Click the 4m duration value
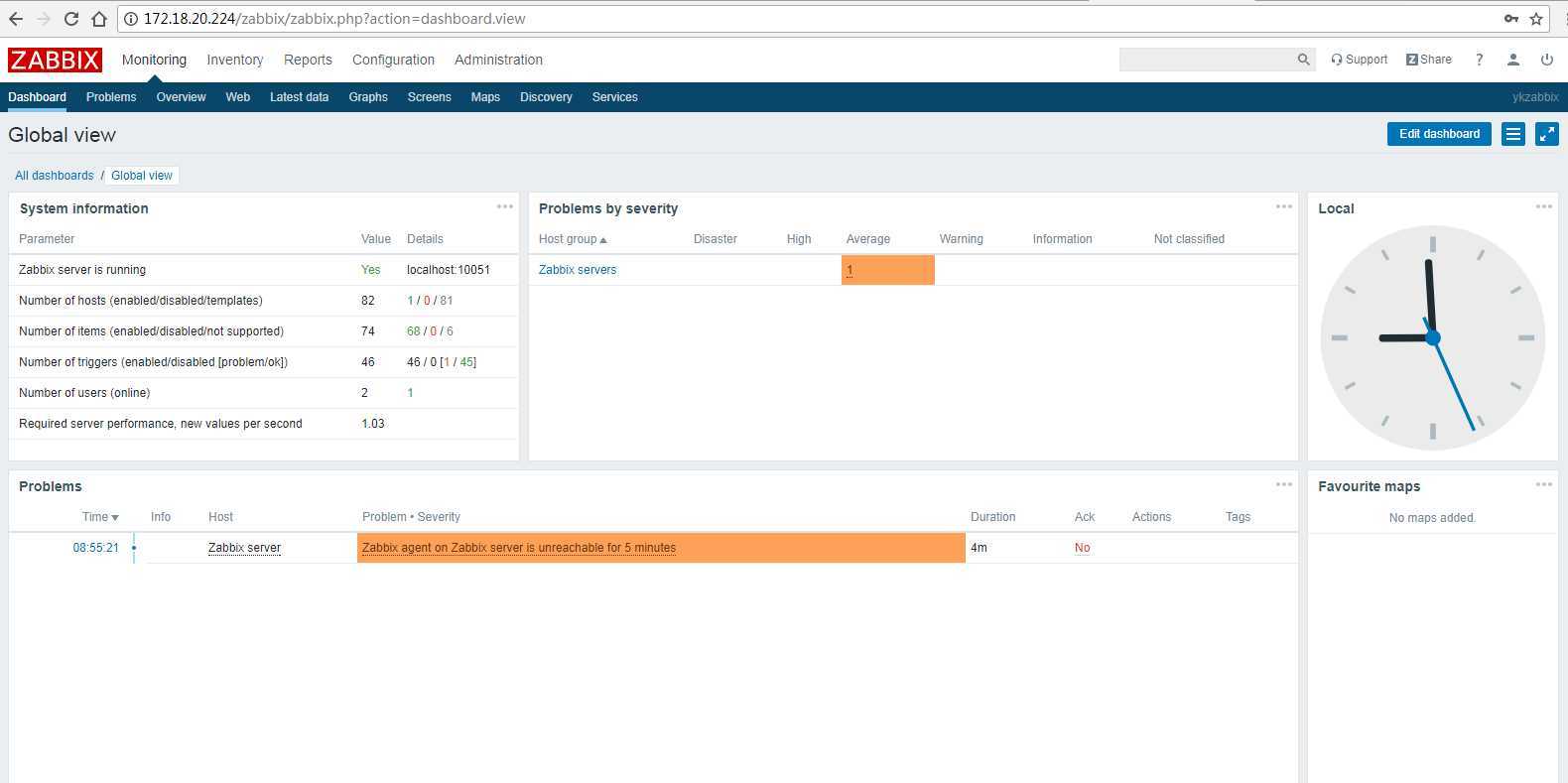Viewport: 1568px width, 783px height. click(x=979, y=548)
